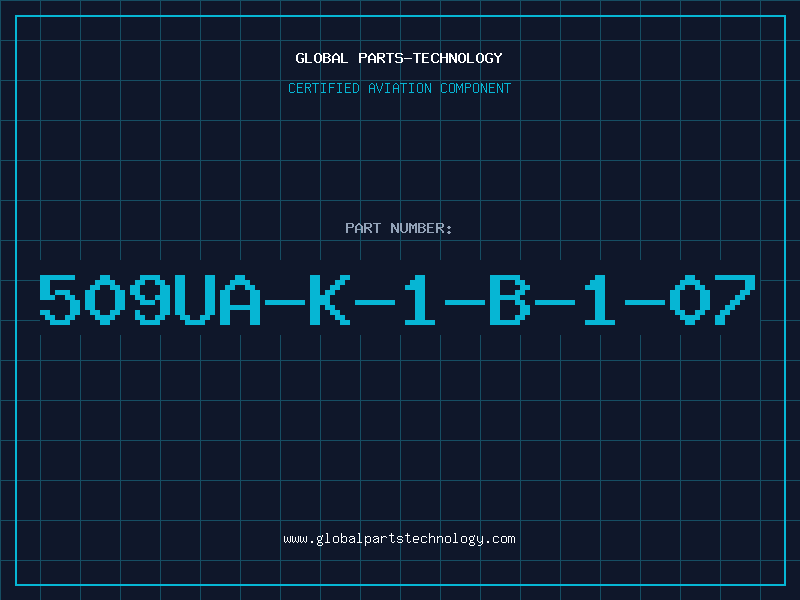Select the part number 509UA-K-1-B-1-07
This screenshot has width=800, height=600.
pyautogui.click(x=397, y=299)
